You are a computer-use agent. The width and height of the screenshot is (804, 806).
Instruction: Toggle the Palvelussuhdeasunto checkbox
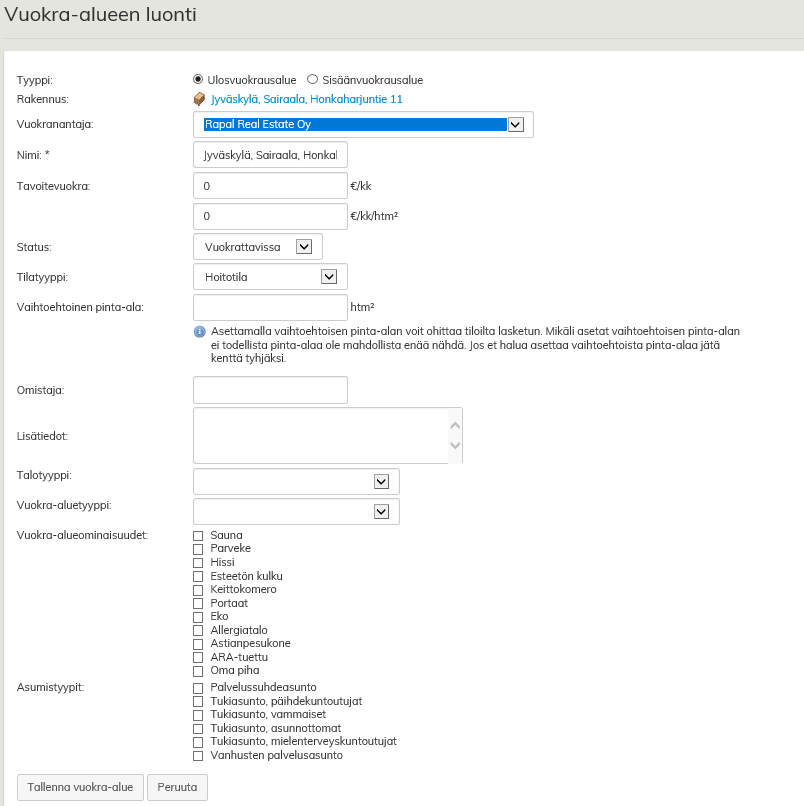click(198, 688)
